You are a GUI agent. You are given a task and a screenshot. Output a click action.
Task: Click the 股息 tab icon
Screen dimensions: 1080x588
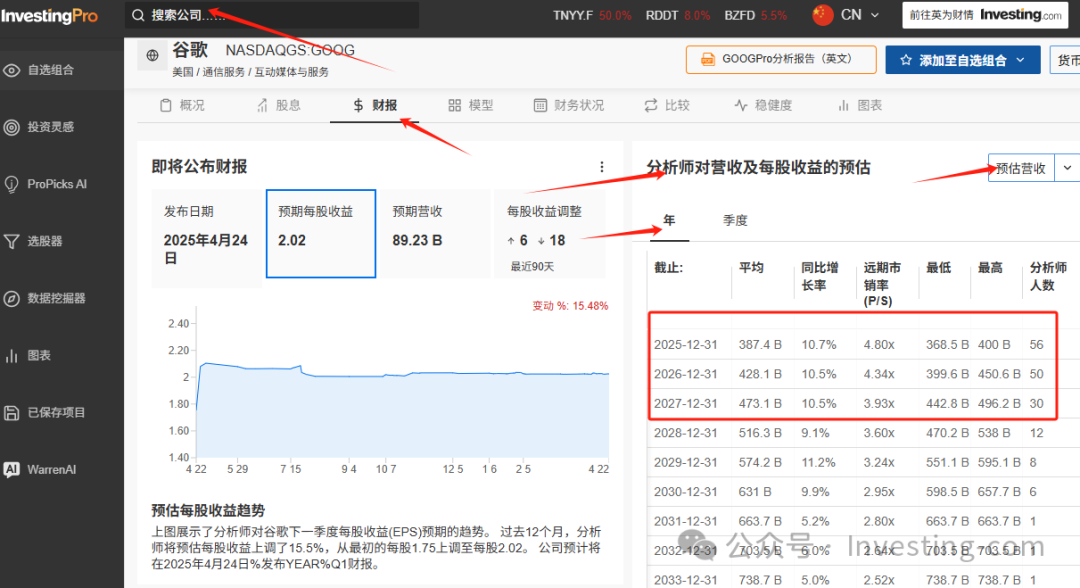pos(262,105)
